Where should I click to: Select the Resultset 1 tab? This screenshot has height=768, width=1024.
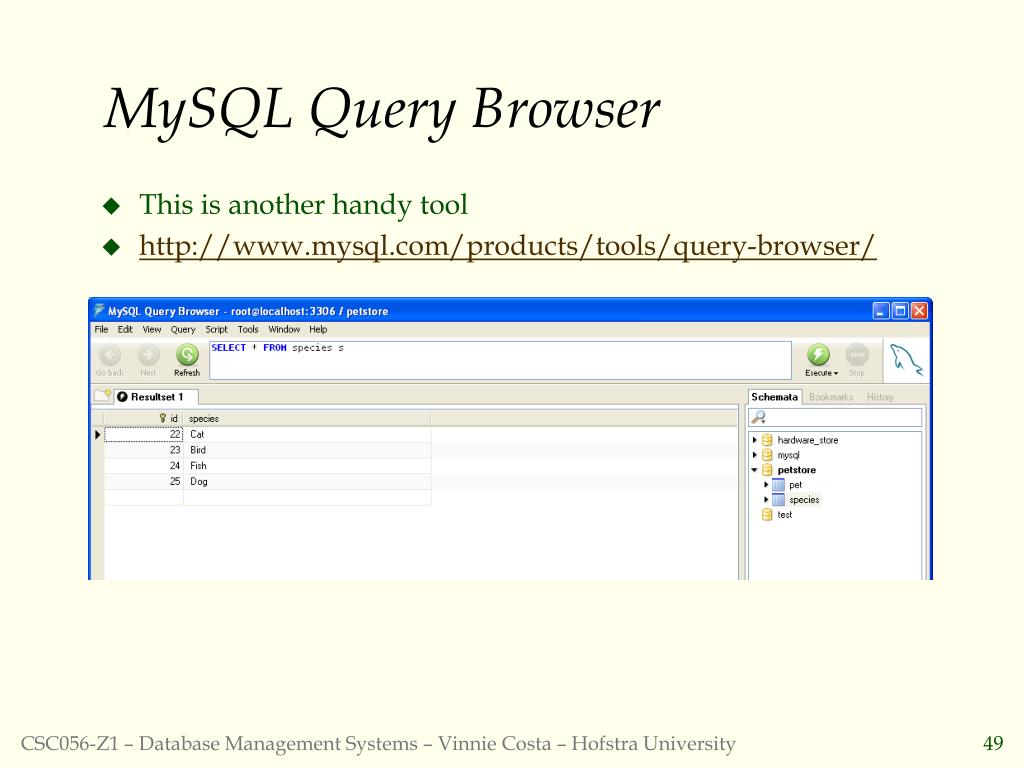157,397
